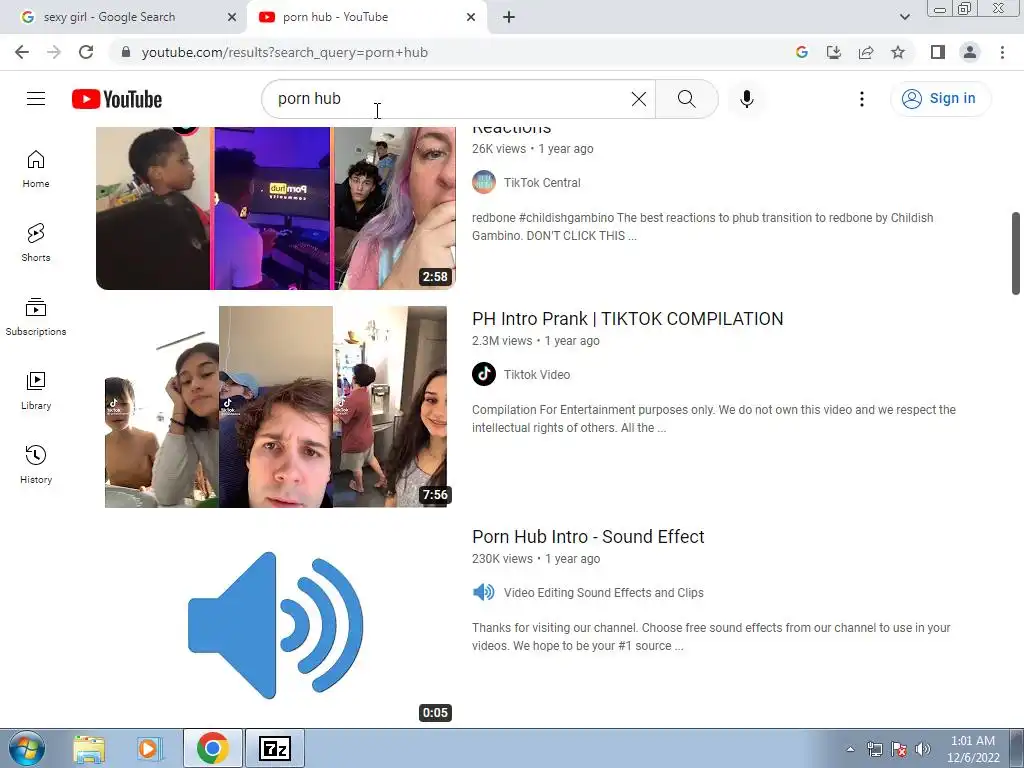1024x768 pixels.
Task: Open YouTube settings three-dot menu
Action: point(862,99)
